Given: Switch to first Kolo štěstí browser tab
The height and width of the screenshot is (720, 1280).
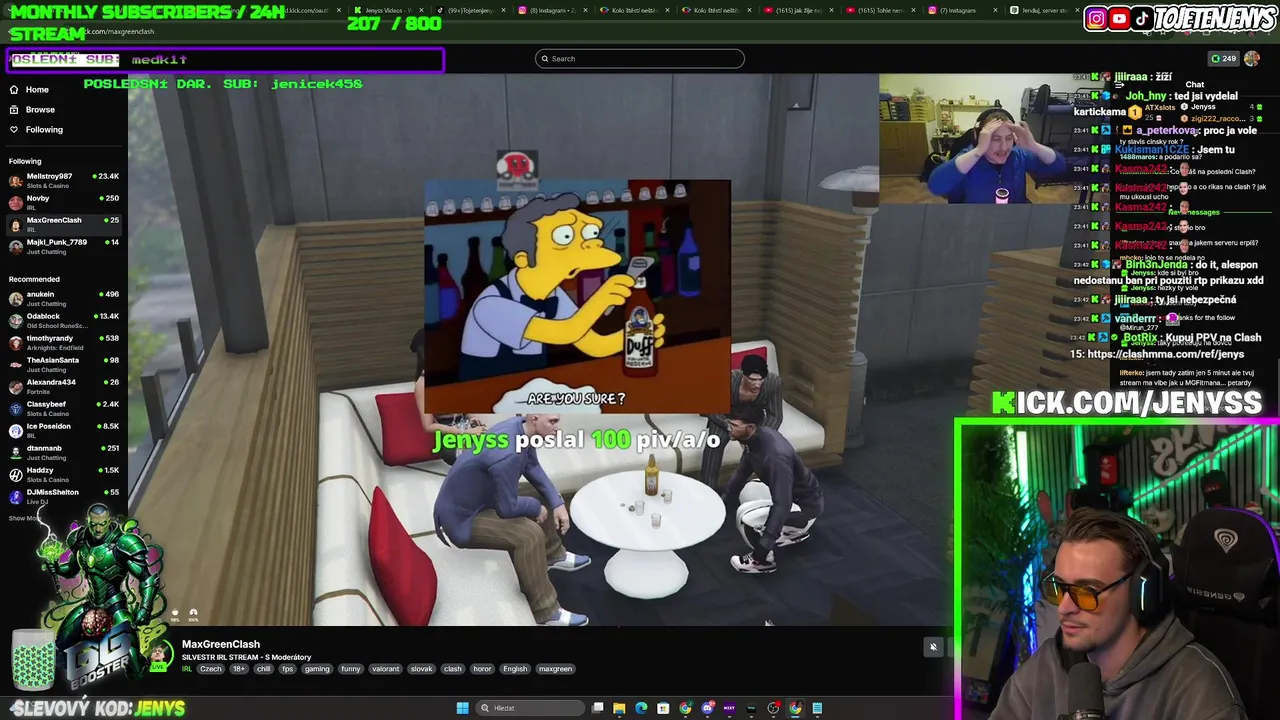Looking at the screenshot, I should coord(633,10).
